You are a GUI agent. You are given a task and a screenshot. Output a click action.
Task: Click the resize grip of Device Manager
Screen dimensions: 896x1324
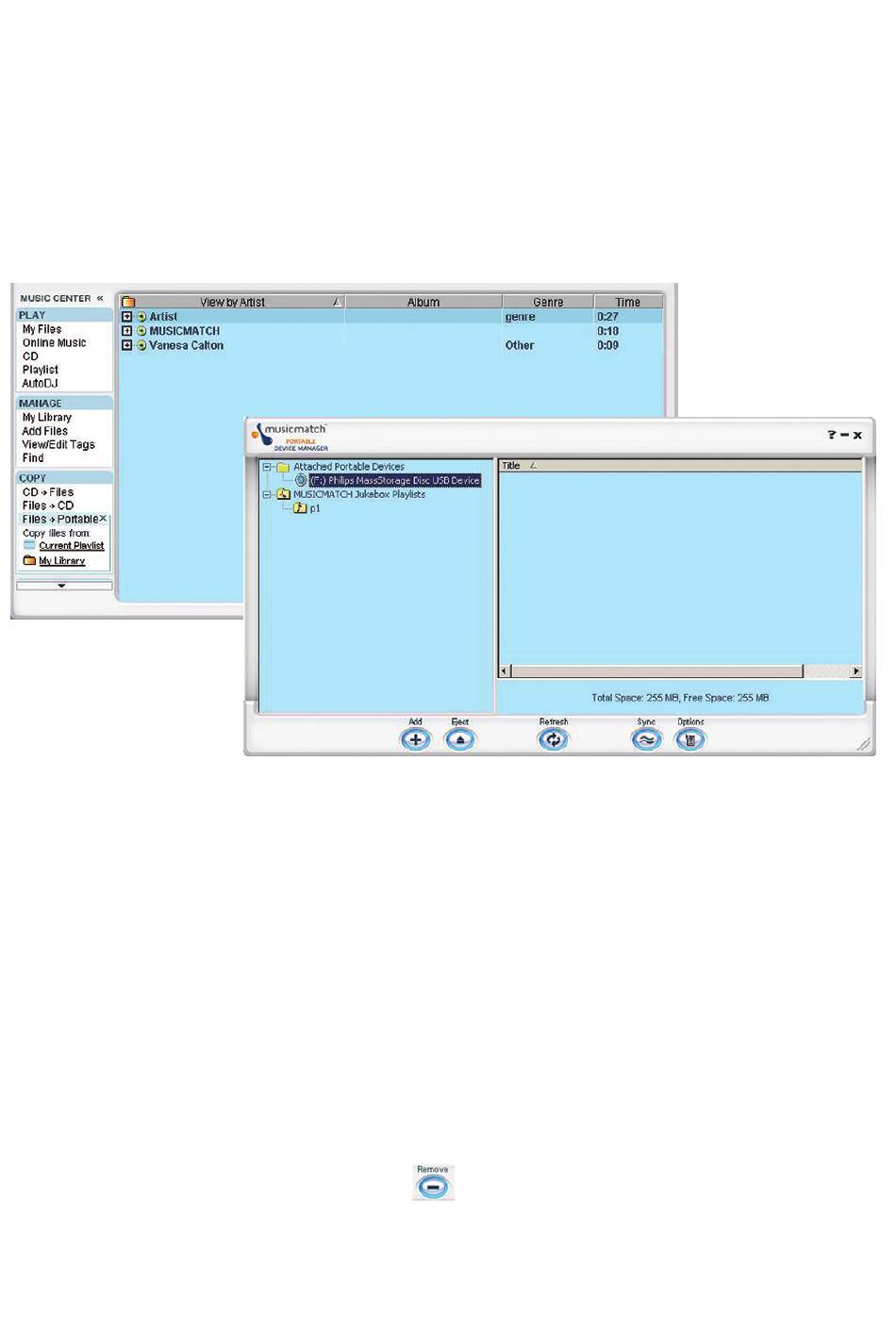(864, 744)
